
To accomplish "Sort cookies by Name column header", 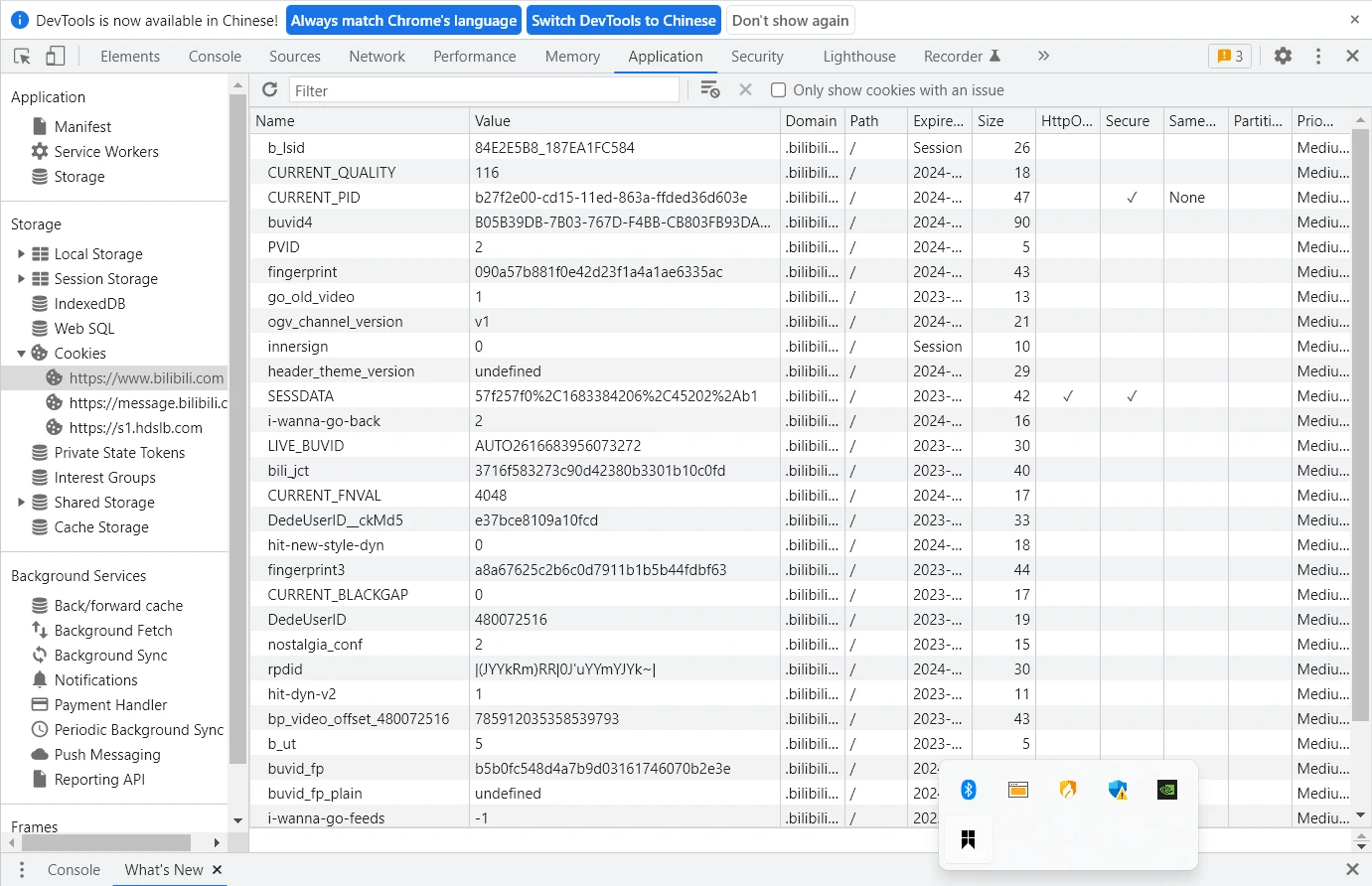I will pos(360,121).
